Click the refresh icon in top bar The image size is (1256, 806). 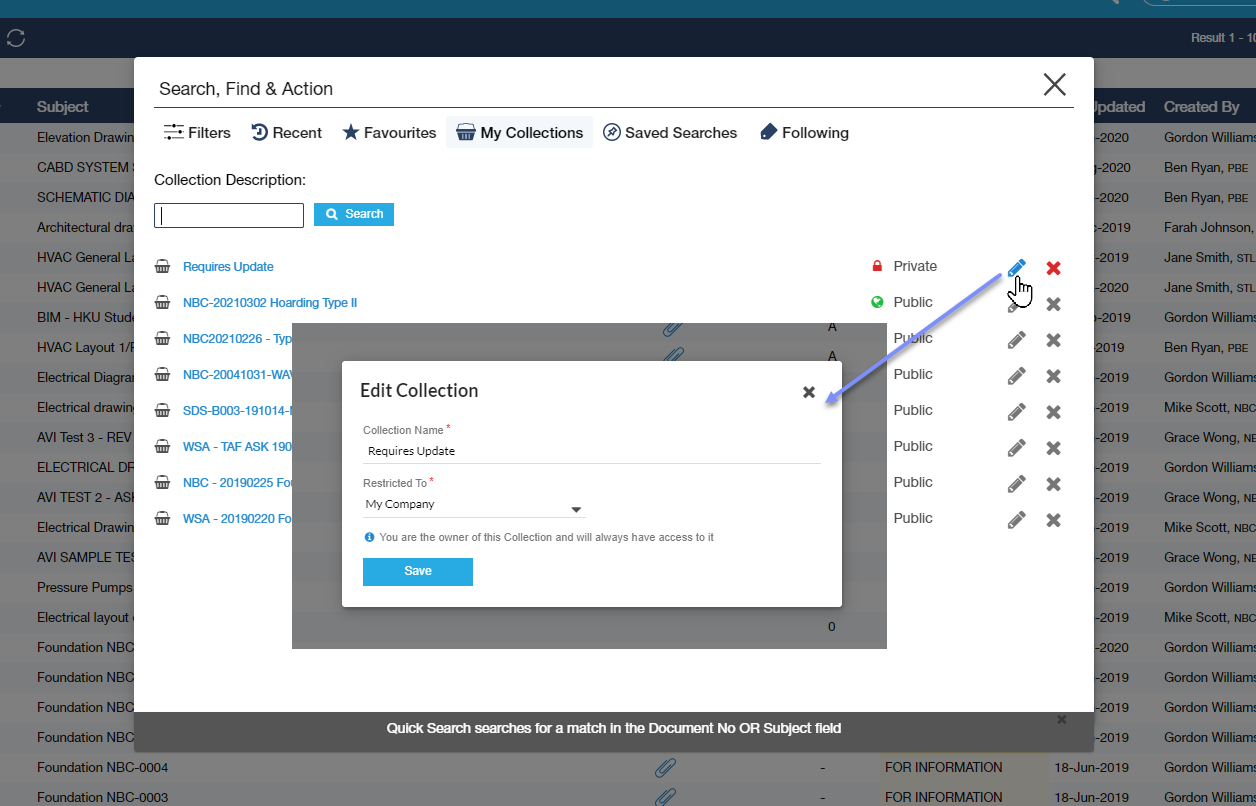pos(16,38)
